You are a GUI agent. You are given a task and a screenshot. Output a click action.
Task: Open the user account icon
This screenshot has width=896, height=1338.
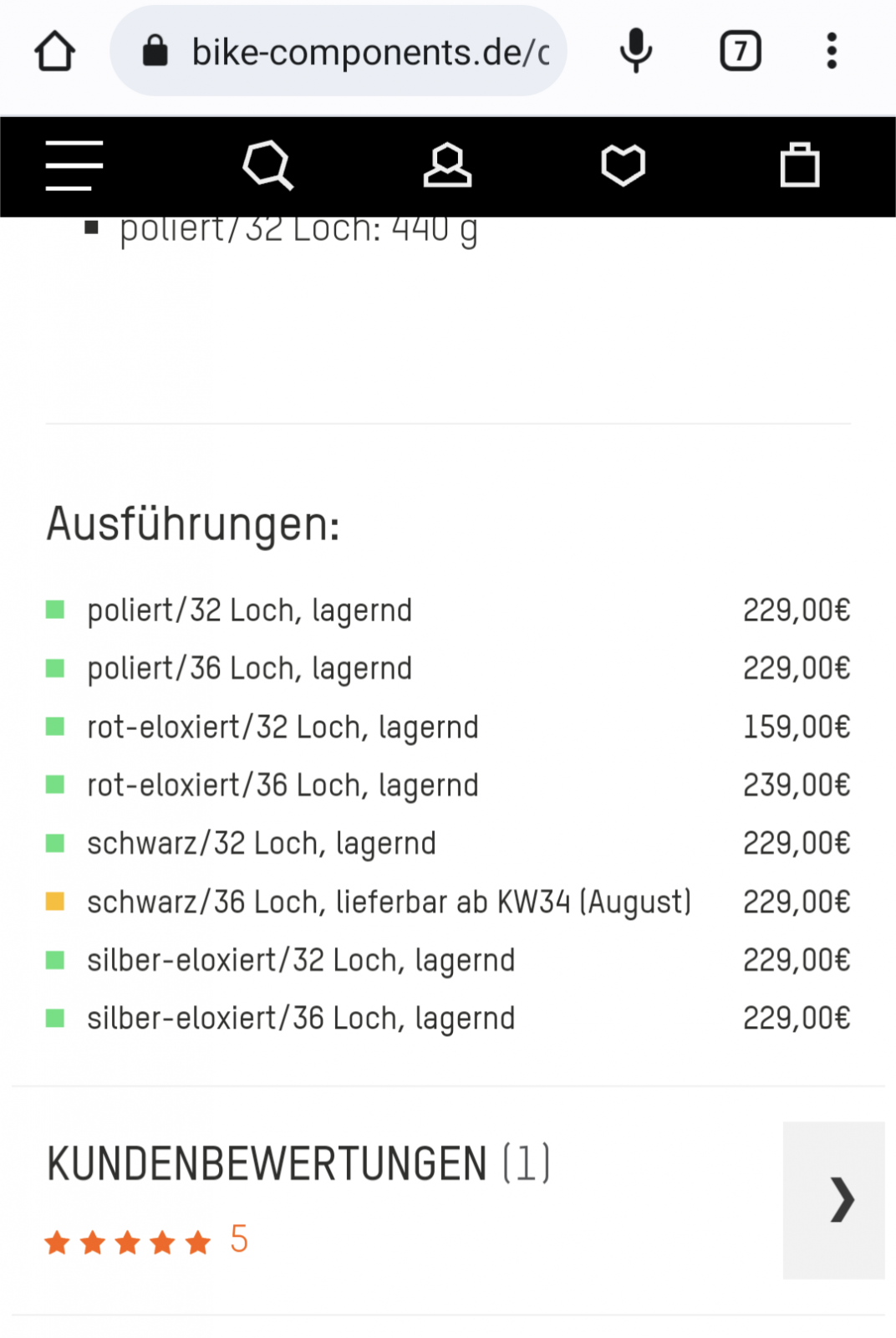[447, 165]
